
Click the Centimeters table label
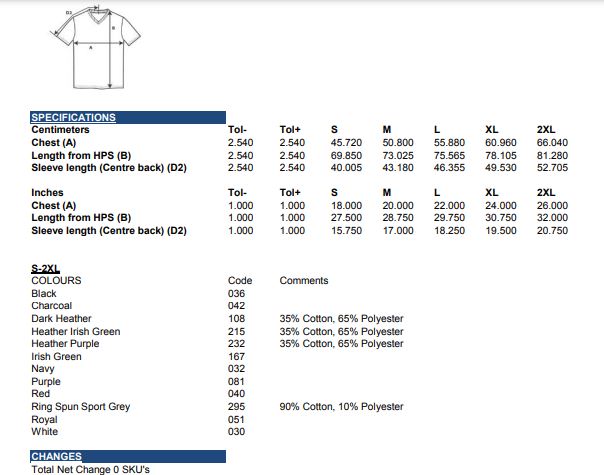[x=60, y=130]
